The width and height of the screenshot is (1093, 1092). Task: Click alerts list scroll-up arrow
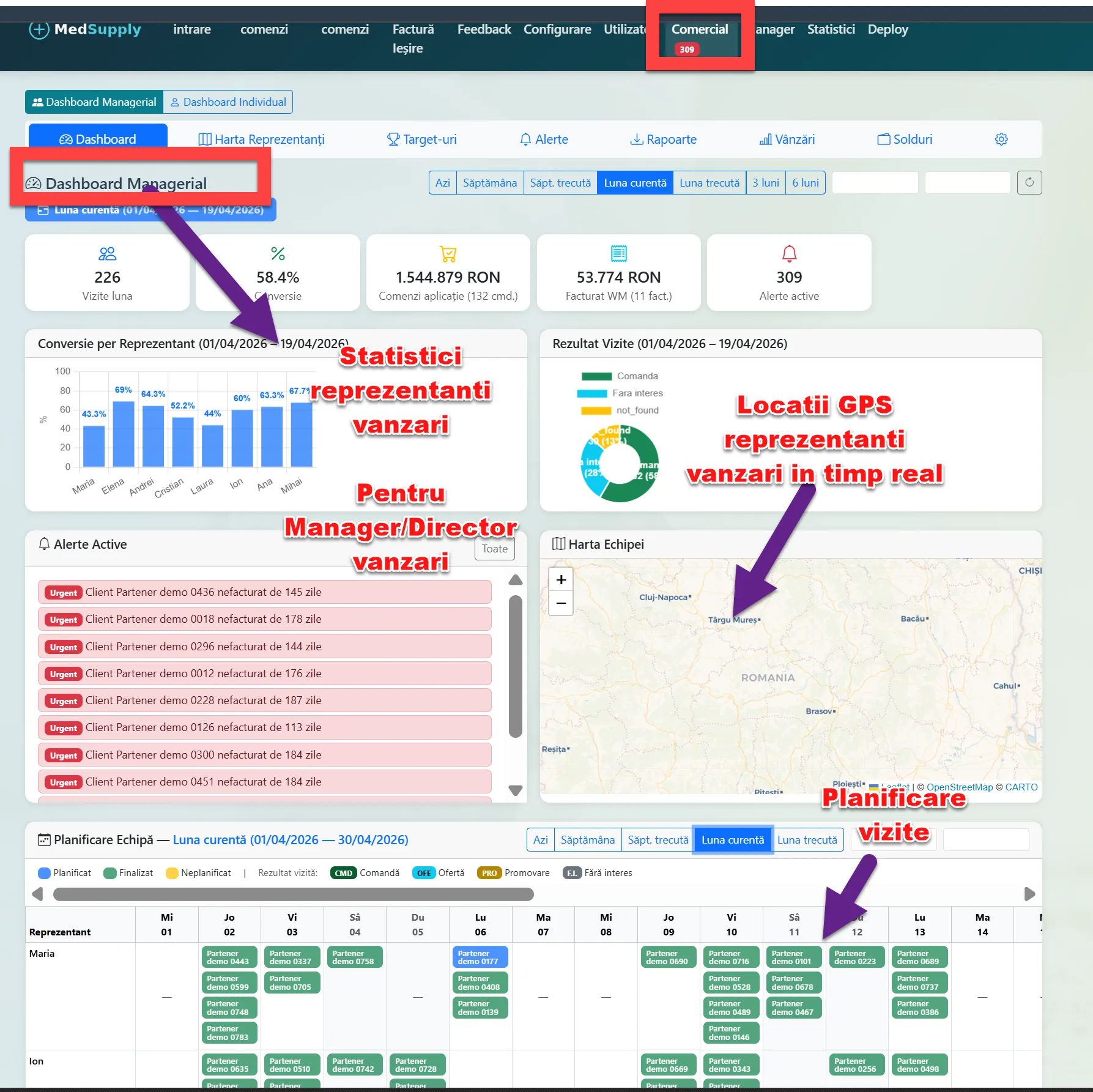point(516,580)
